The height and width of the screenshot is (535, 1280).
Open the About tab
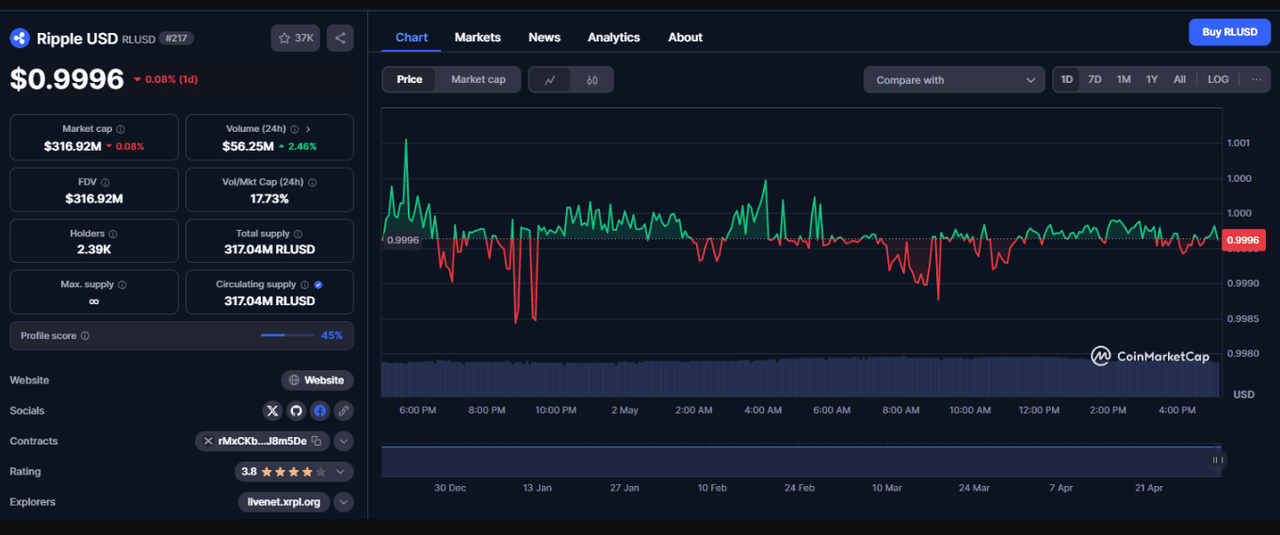pyautogui.click(x=685, y=37)
